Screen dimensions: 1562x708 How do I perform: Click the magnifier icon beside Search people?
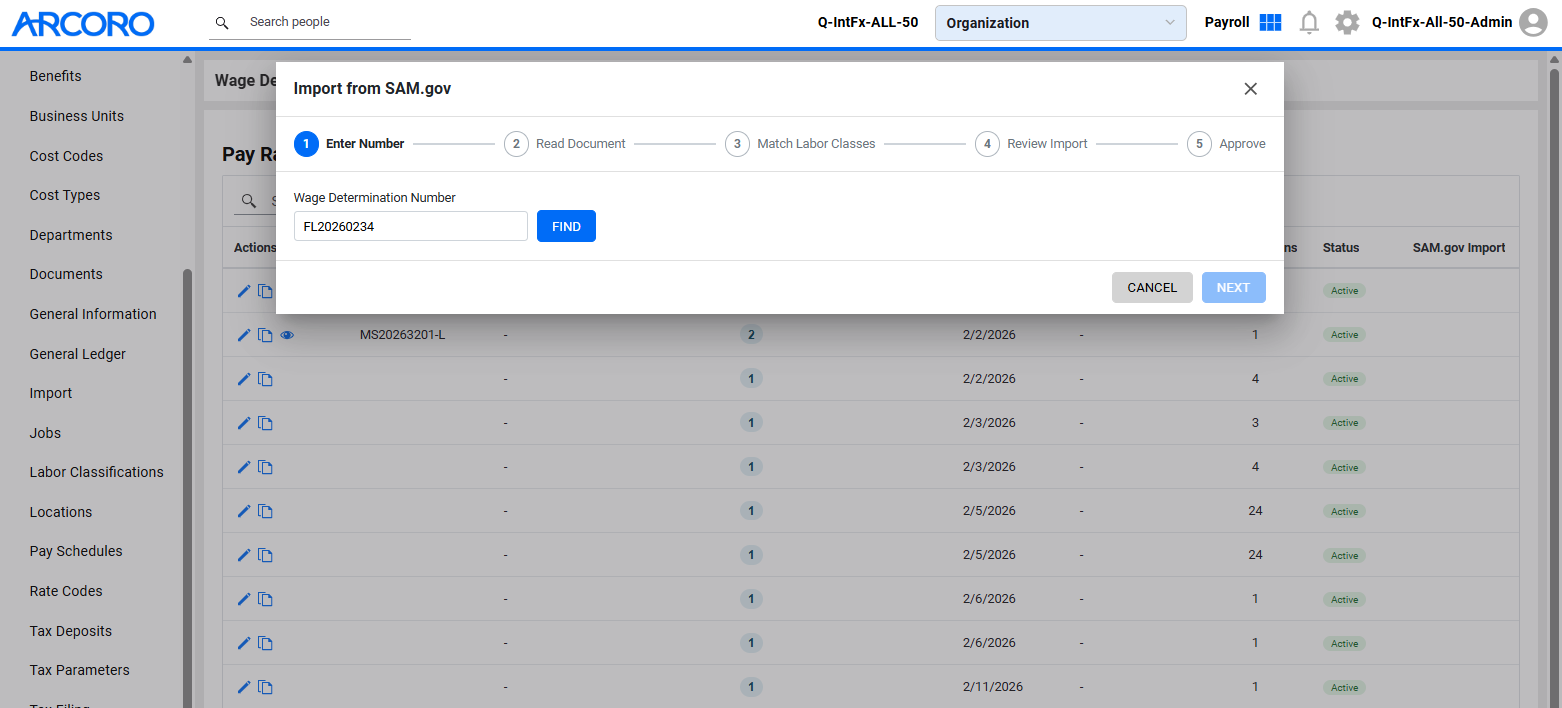coord(222,22)
